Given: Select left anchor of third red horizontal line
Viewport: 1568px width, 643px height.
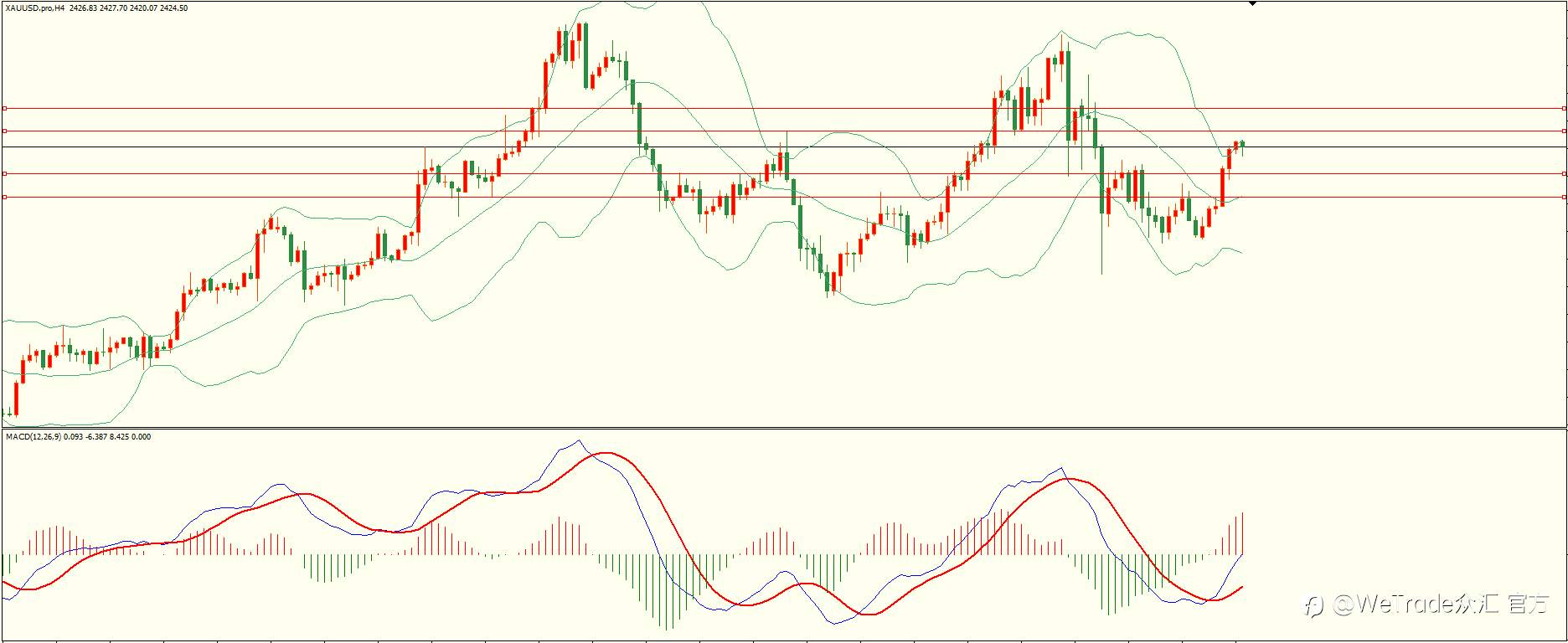Looking at the screenshot, I should 4,173.
